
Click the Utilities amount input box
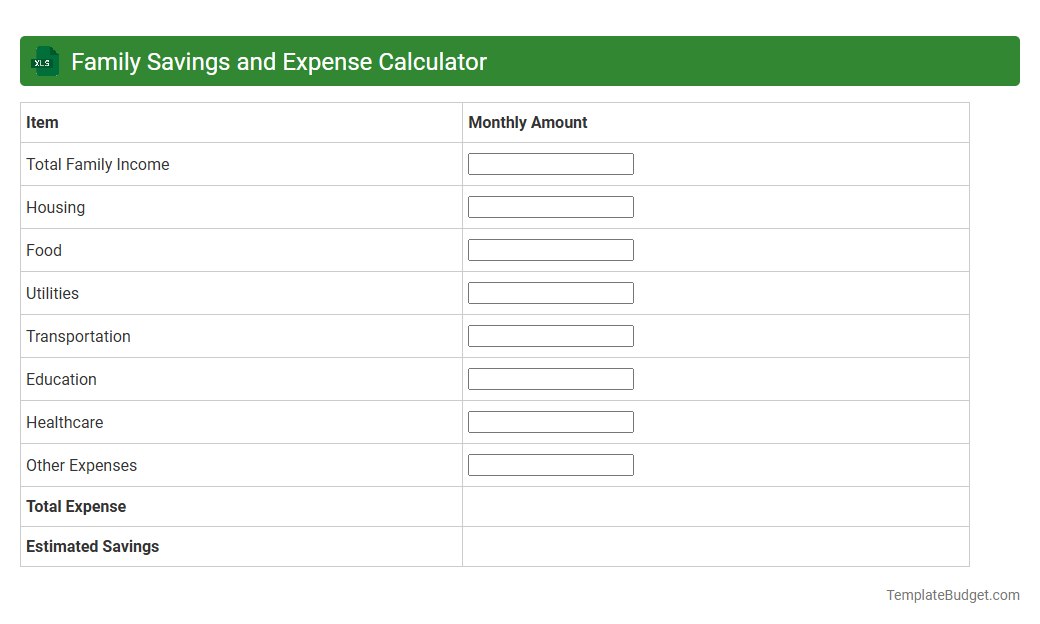click(550, 292)
